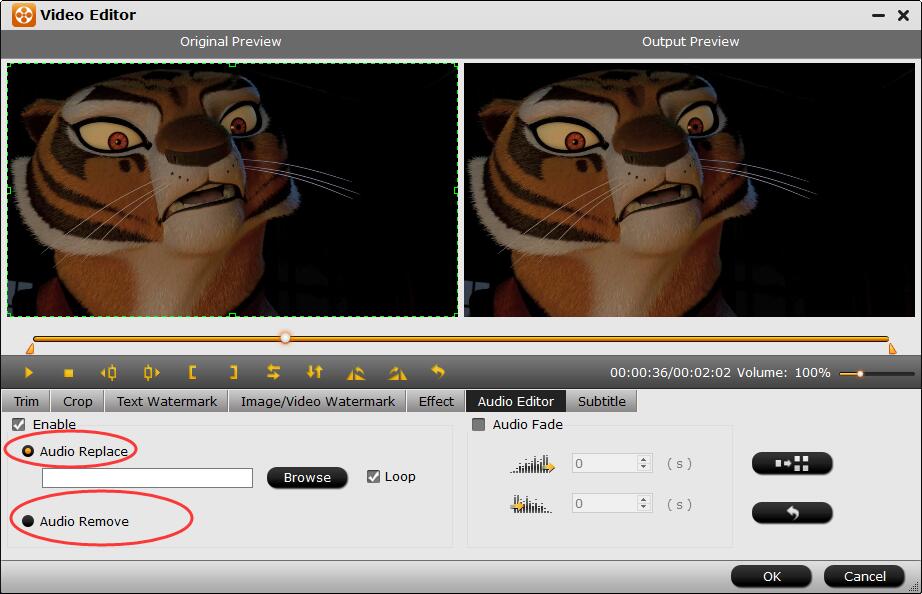
Task: Stop the video preview playback
Action: pos(69,373)
